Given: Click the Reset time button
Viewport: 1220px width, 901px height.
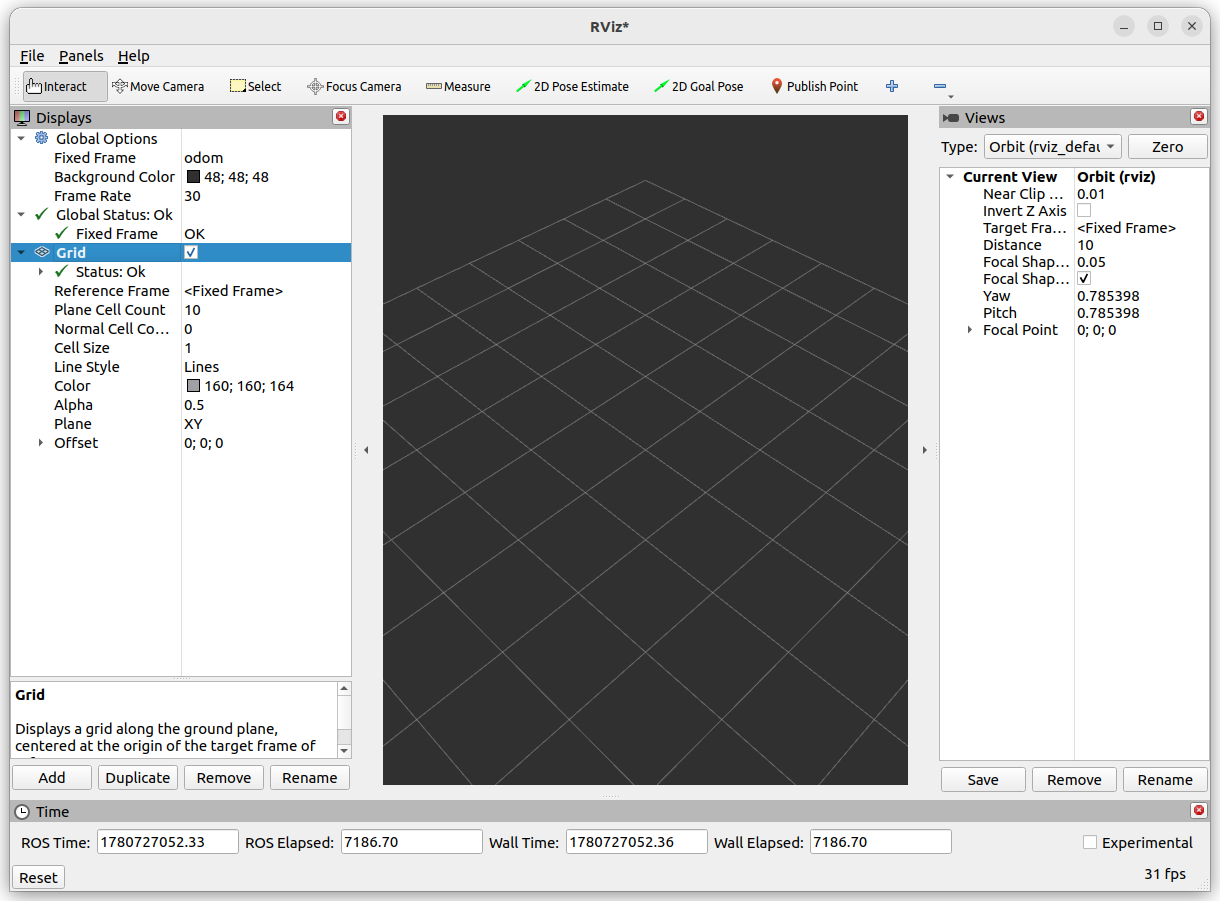Looking at the screenshot, I should 38,877.
